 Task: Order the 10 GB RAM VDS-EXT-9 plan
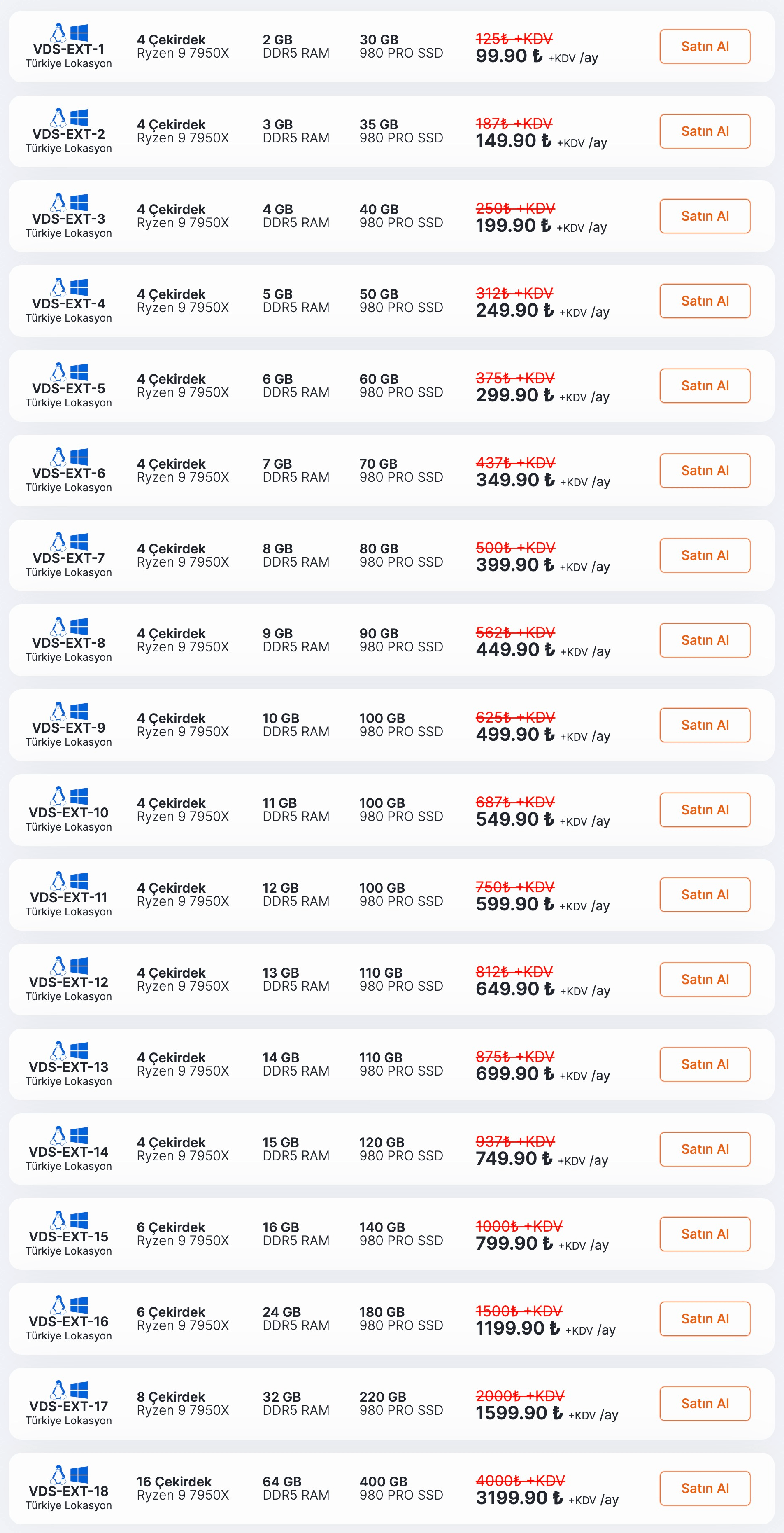pos(705,725)
